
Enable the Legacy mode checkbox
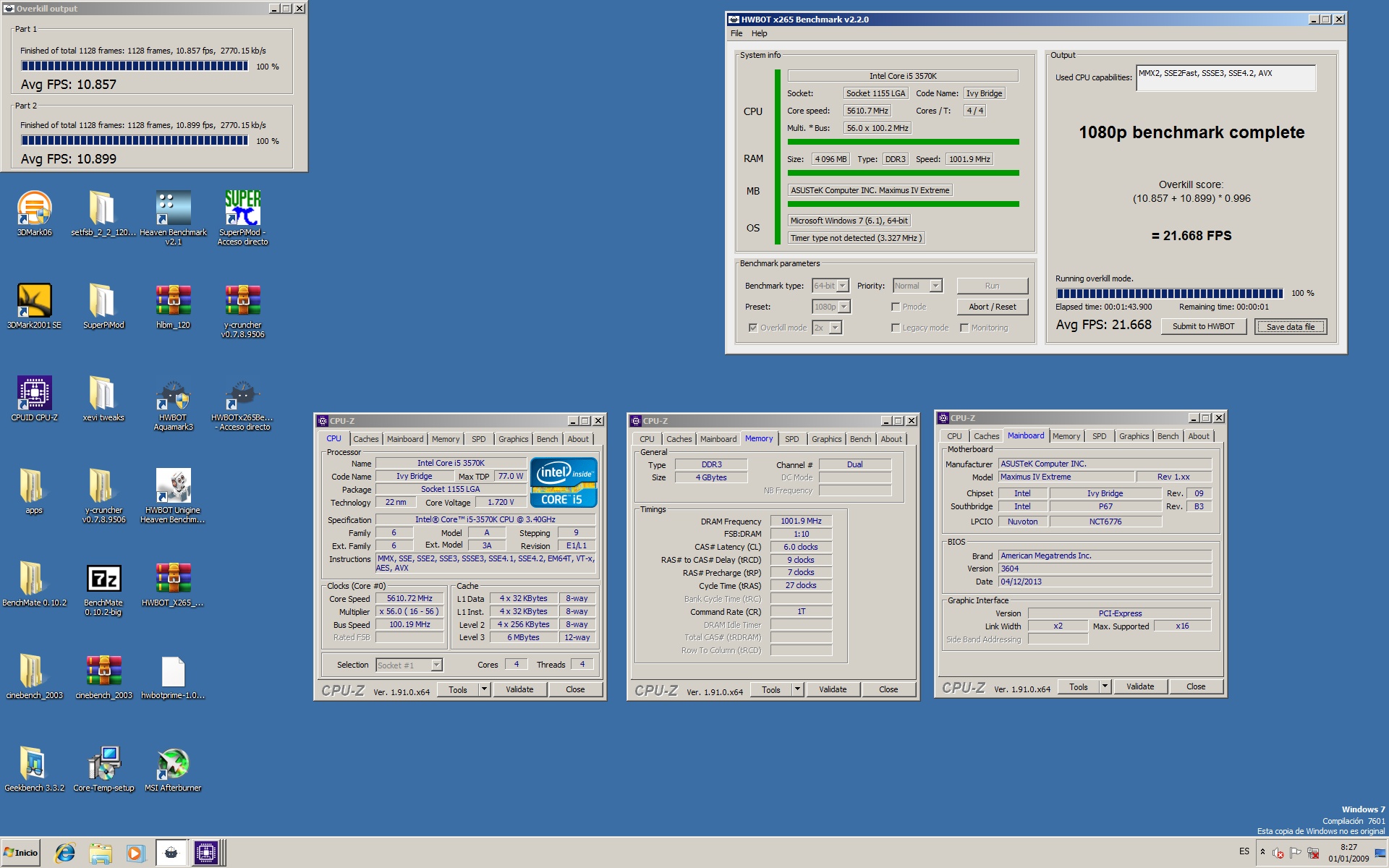tap(896, 328)
